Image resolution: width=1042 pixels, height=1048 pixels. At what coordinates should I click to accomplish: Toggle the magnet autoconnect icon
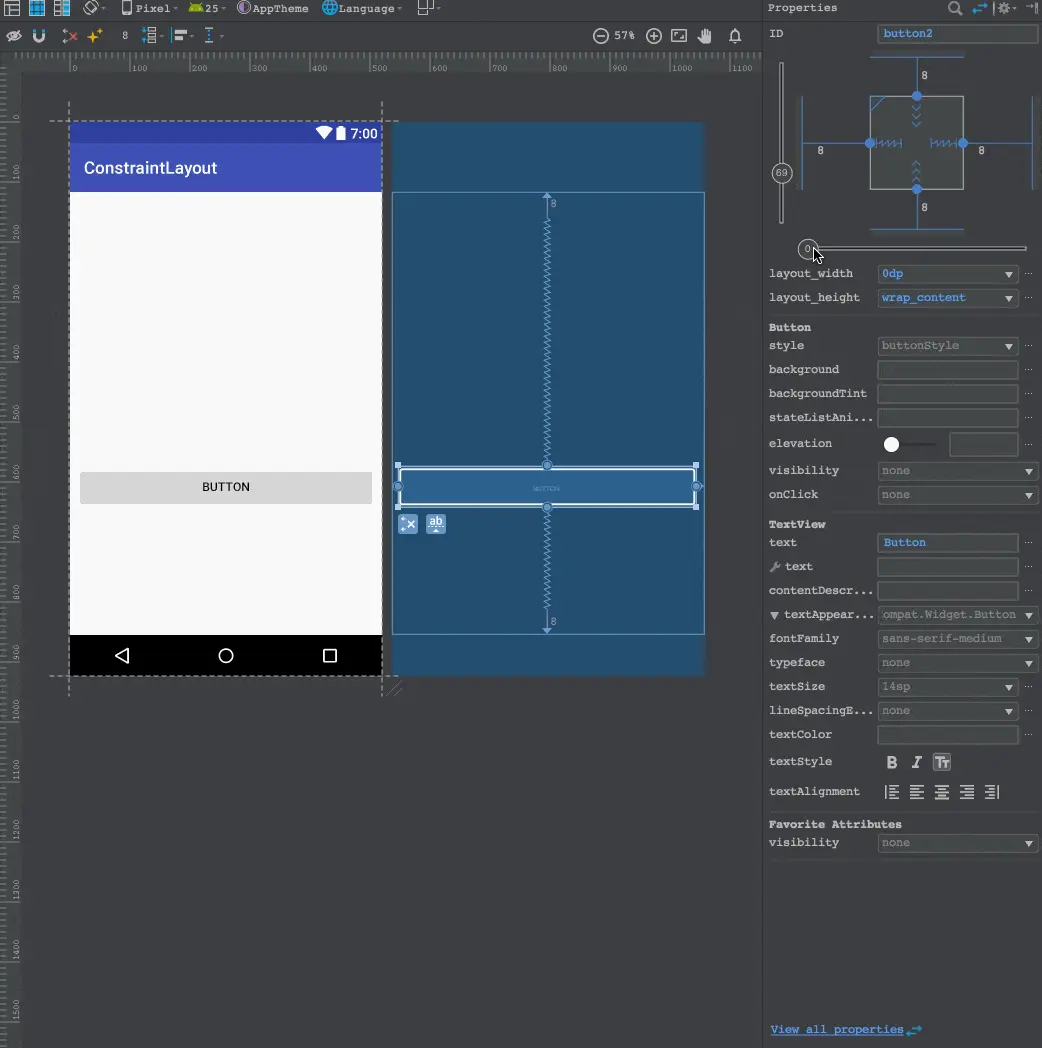coord(39,36)
